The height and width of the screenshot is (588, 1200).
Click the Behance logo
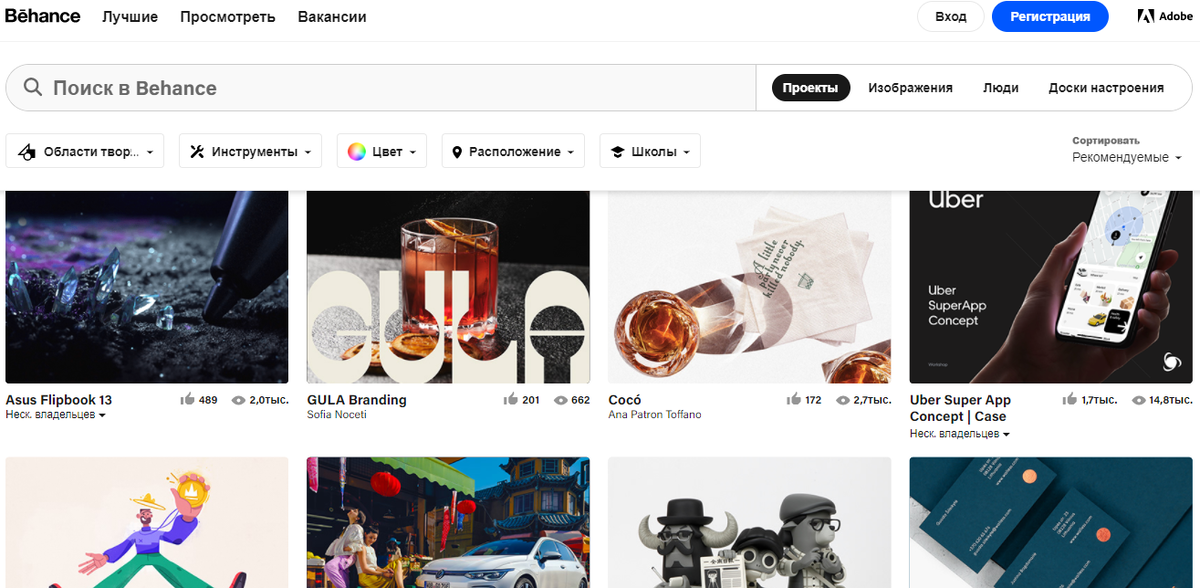(x=42, y=16)
